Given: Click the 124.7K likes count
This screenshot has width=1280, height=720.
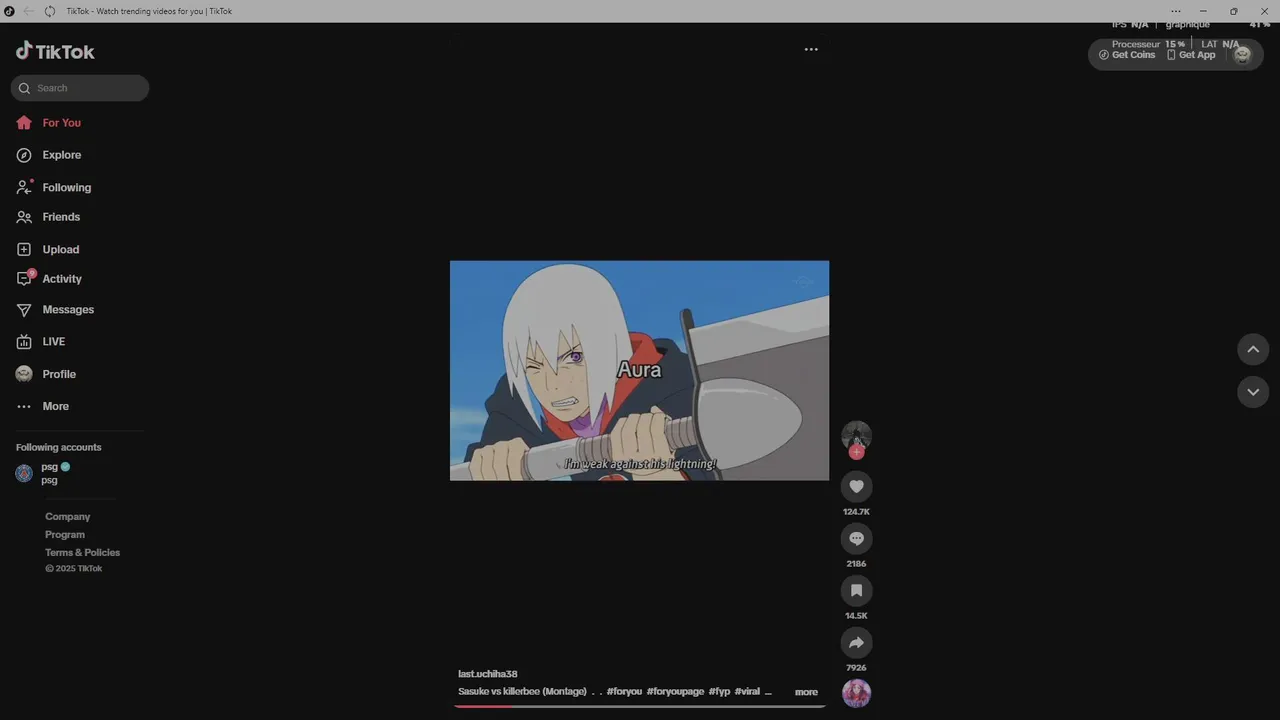Looking at the screenshot, I should (x=856, y=512).
